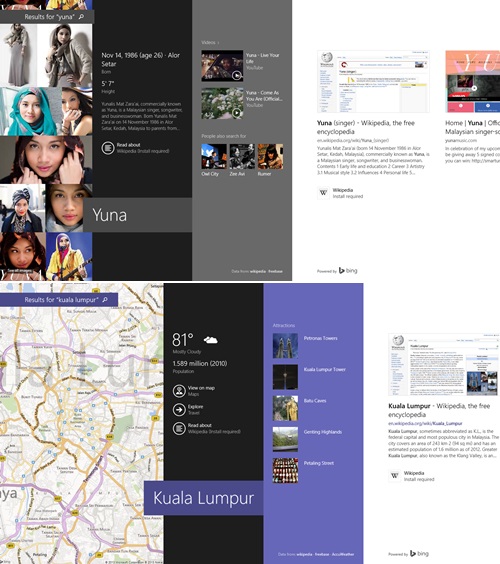Open the Batu Caves attraction thumbnail
The height and width of the screenshot is (564, 500).
tap(285, 408)
